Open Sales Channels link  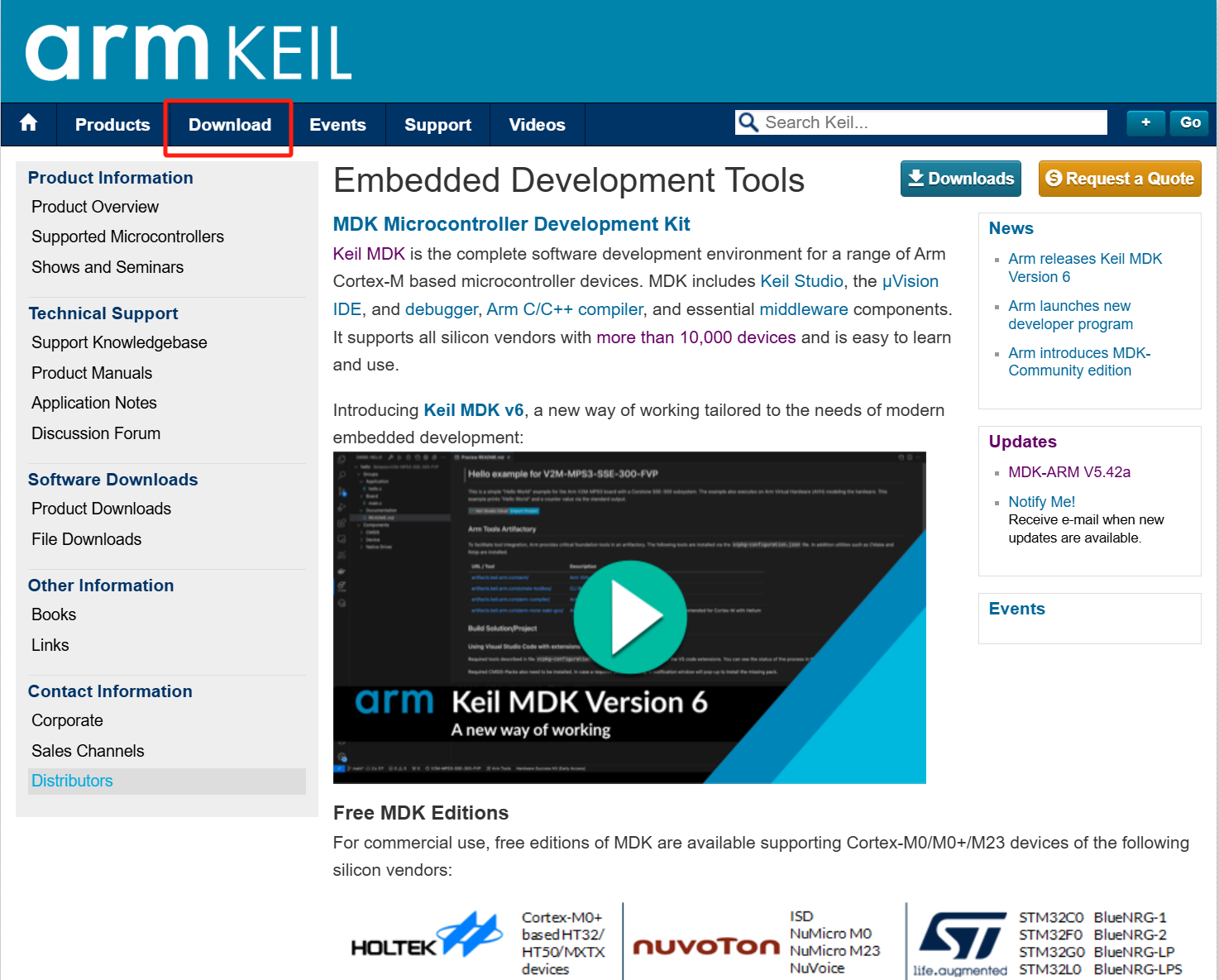point(88,751)
